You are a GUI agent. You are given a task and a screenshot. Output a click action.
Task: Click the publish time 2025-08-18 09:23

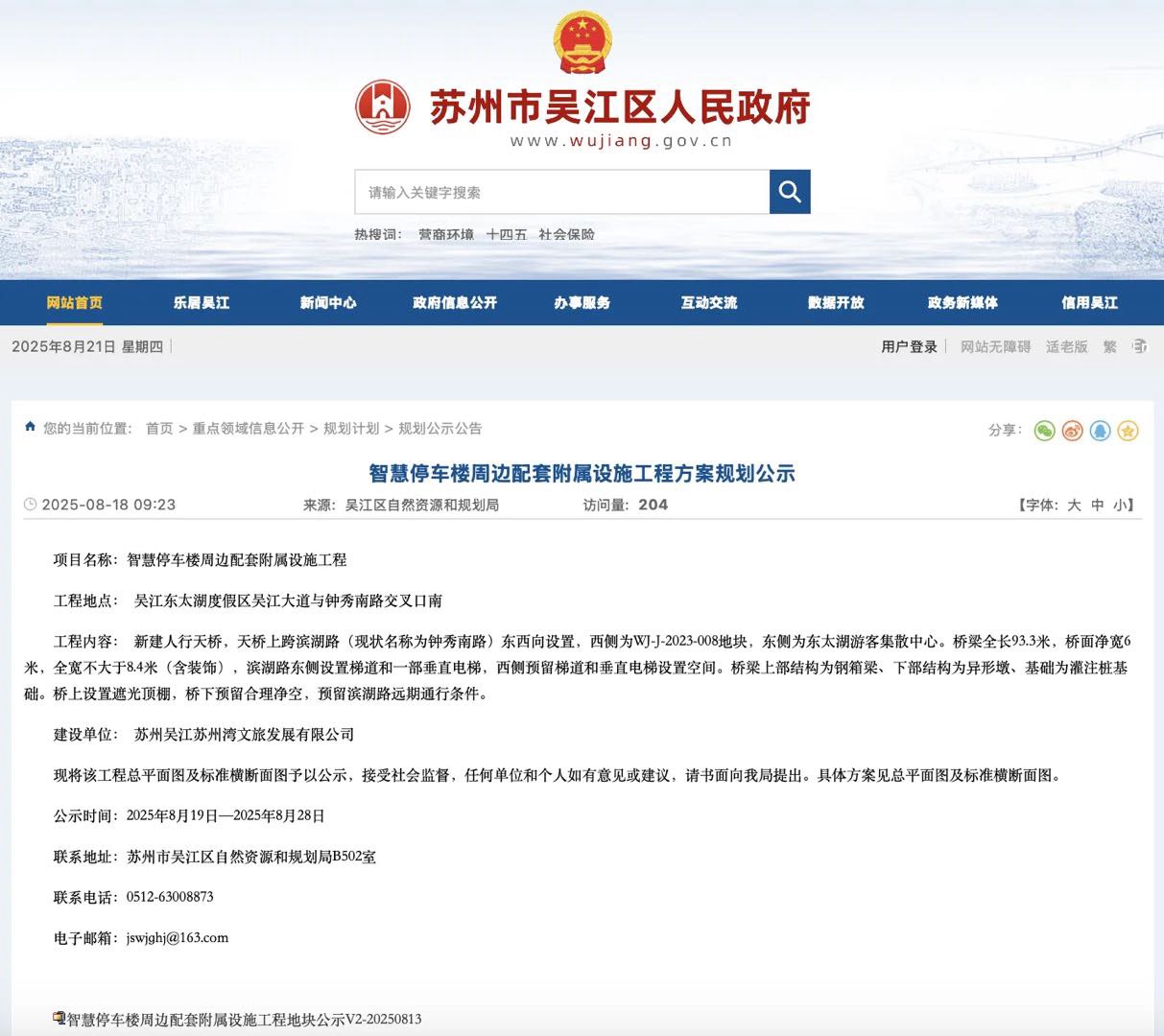tap(108, 505)
